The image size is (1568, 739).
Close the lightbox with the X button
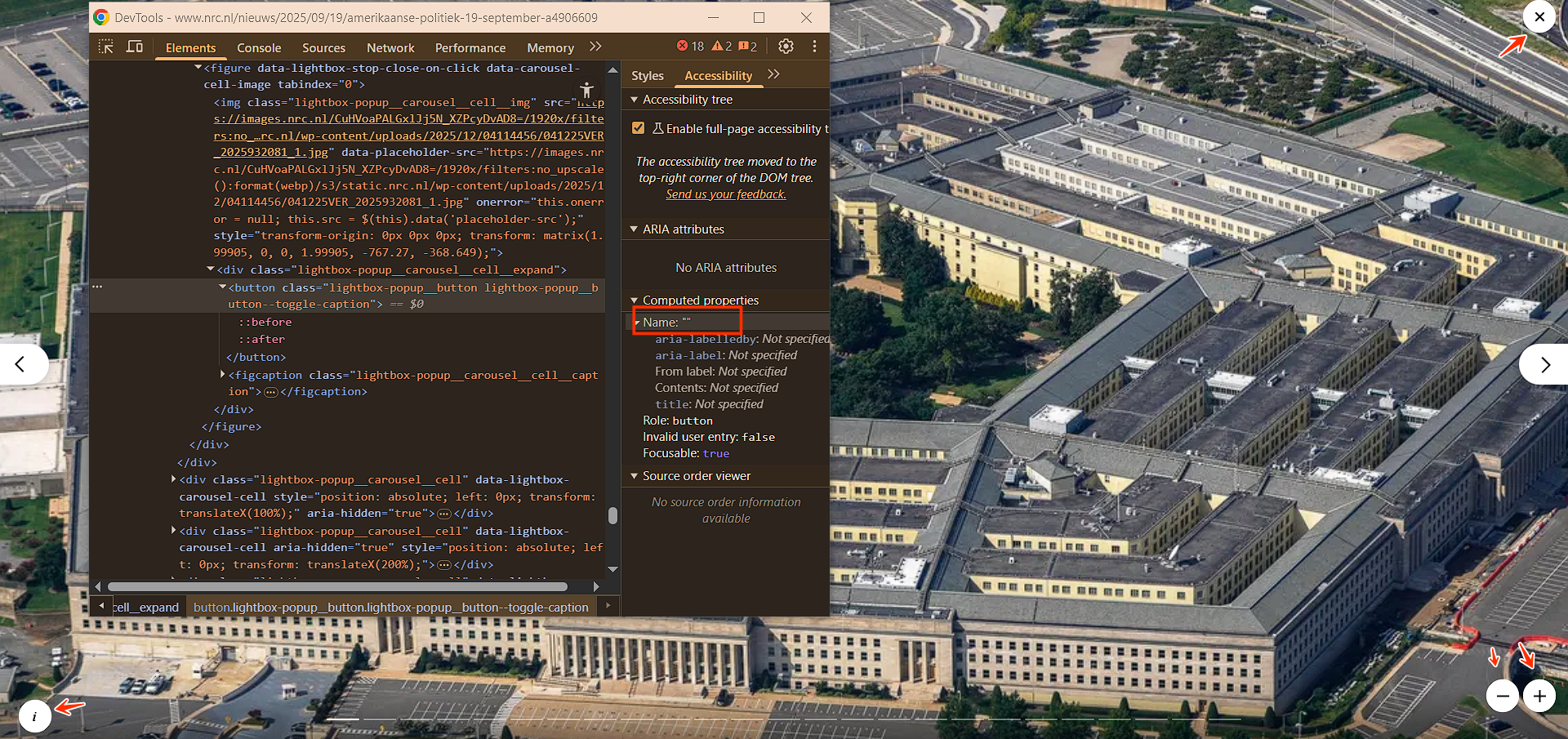point(1539,16)
